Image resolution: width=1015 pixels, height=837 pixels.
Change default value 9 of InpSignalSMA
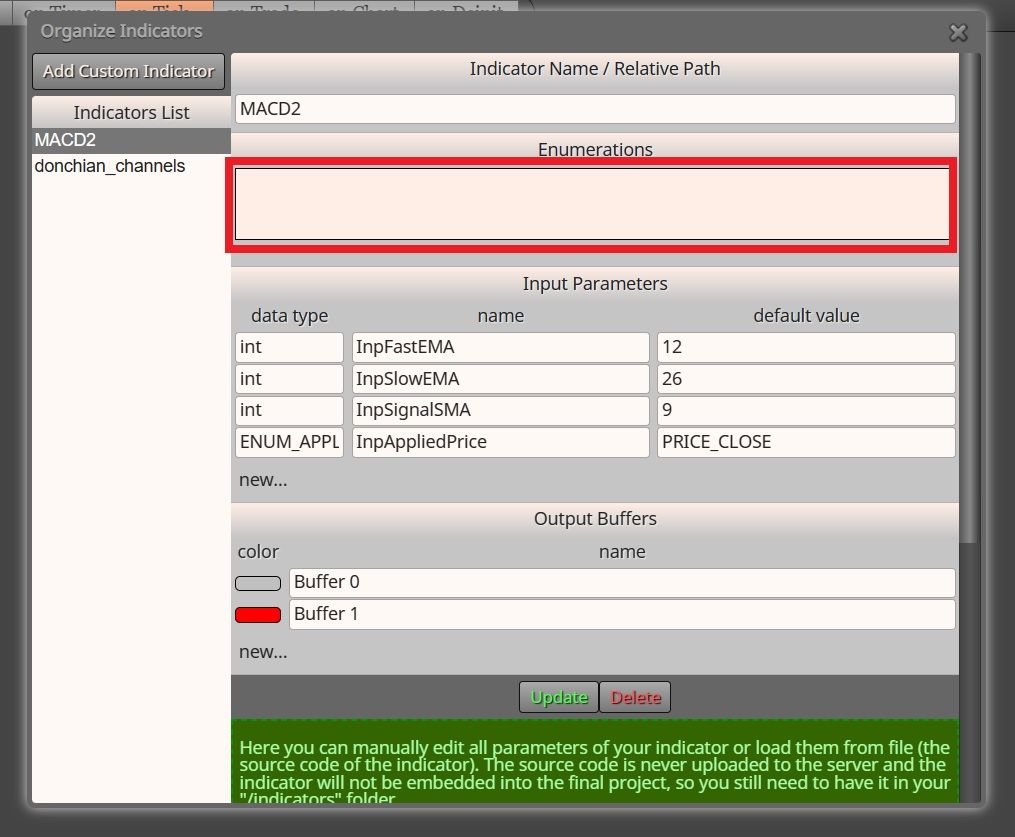pos(806,410)
